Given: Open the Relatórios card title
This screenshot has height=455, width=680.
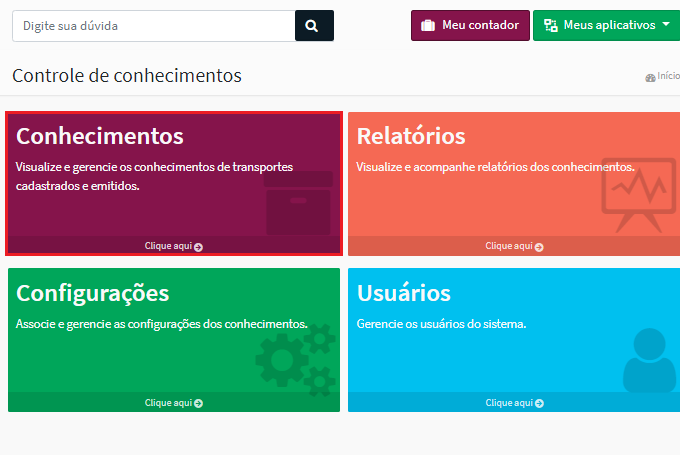Looking at the screenshot, I should tap(411, 136).
